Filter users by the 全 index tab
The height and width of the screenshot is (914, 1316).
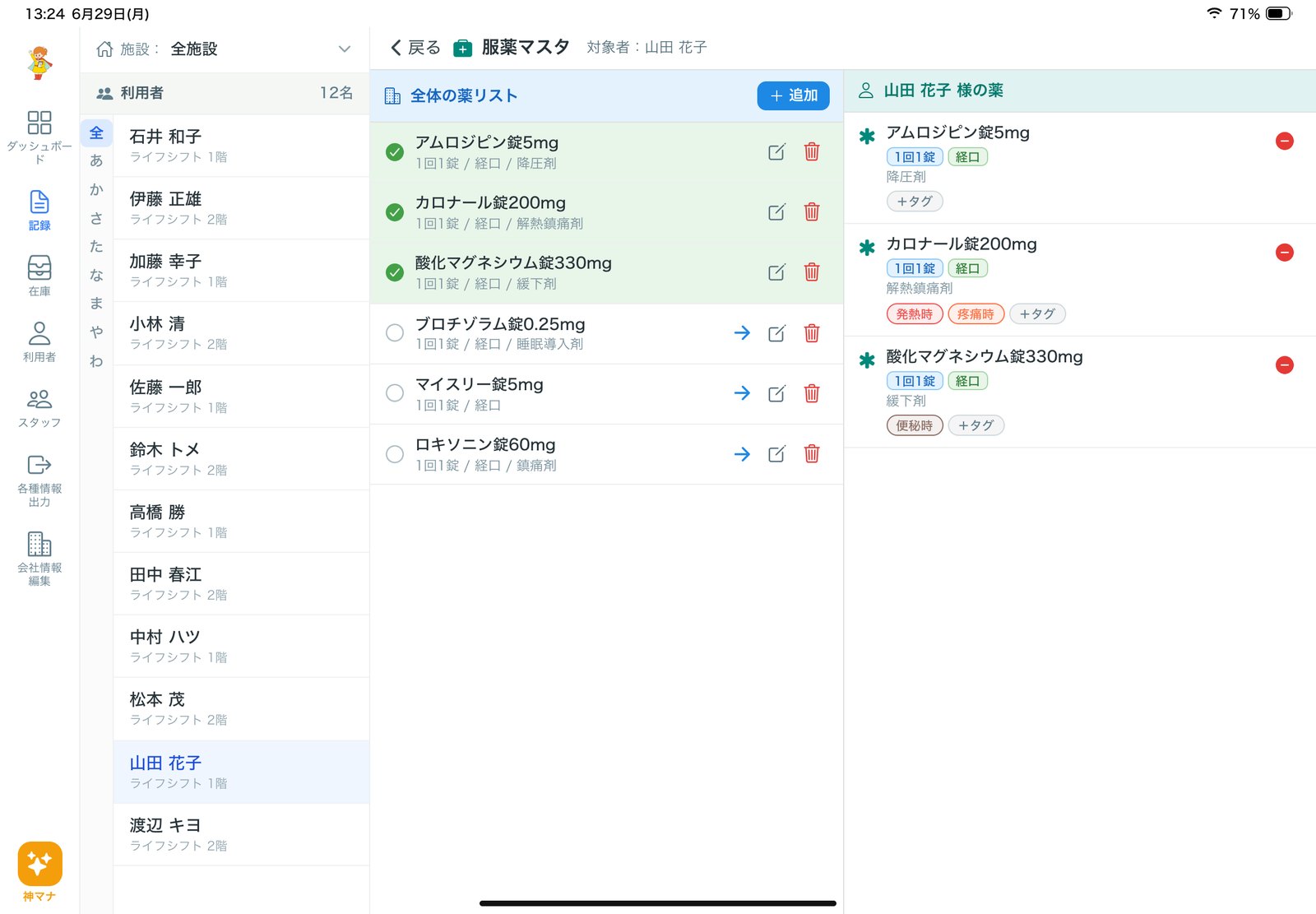(x=96, y=133)
